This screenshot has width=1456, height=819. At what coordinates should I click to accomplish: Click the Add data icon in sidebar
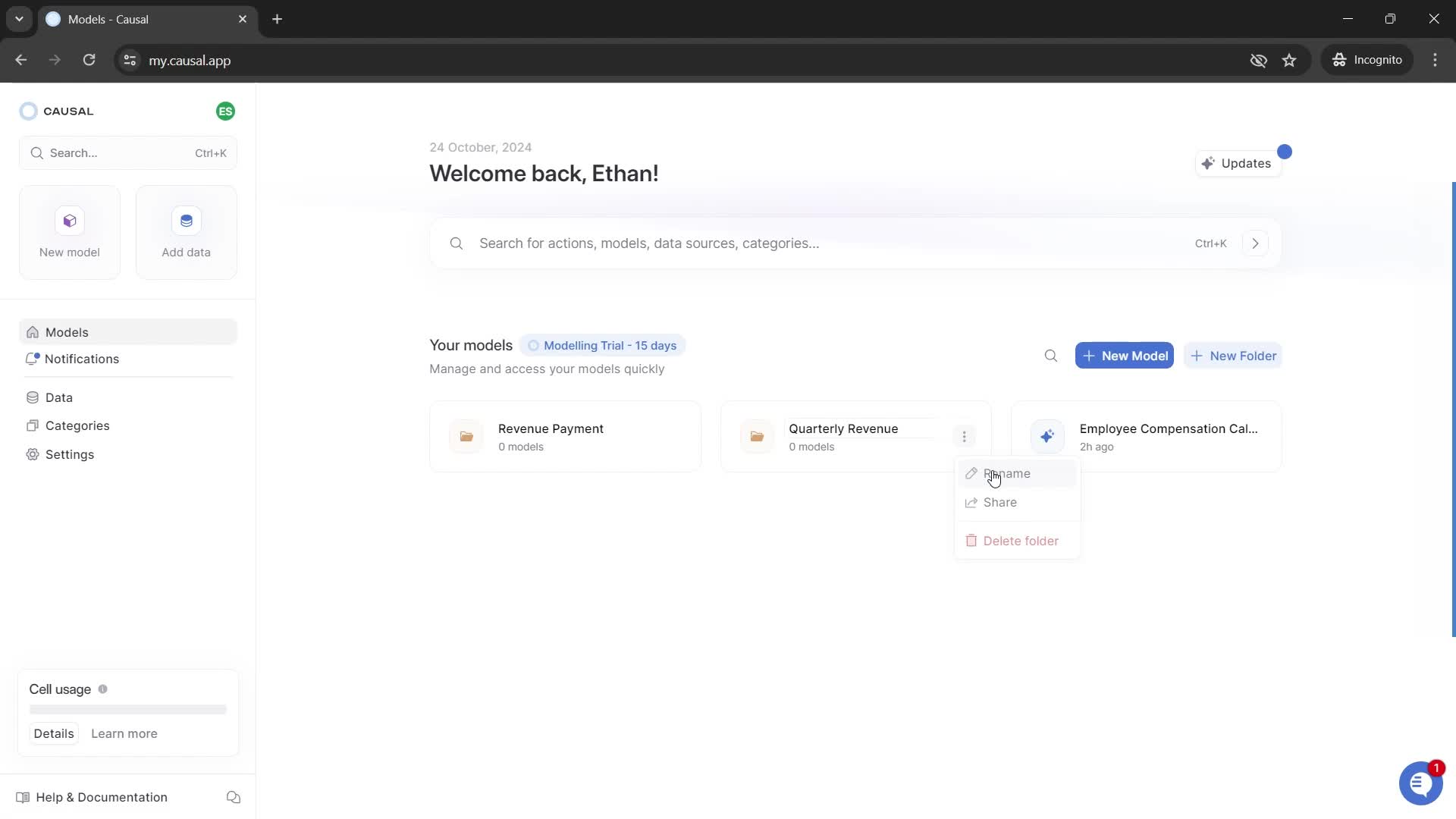click(186, 220)
